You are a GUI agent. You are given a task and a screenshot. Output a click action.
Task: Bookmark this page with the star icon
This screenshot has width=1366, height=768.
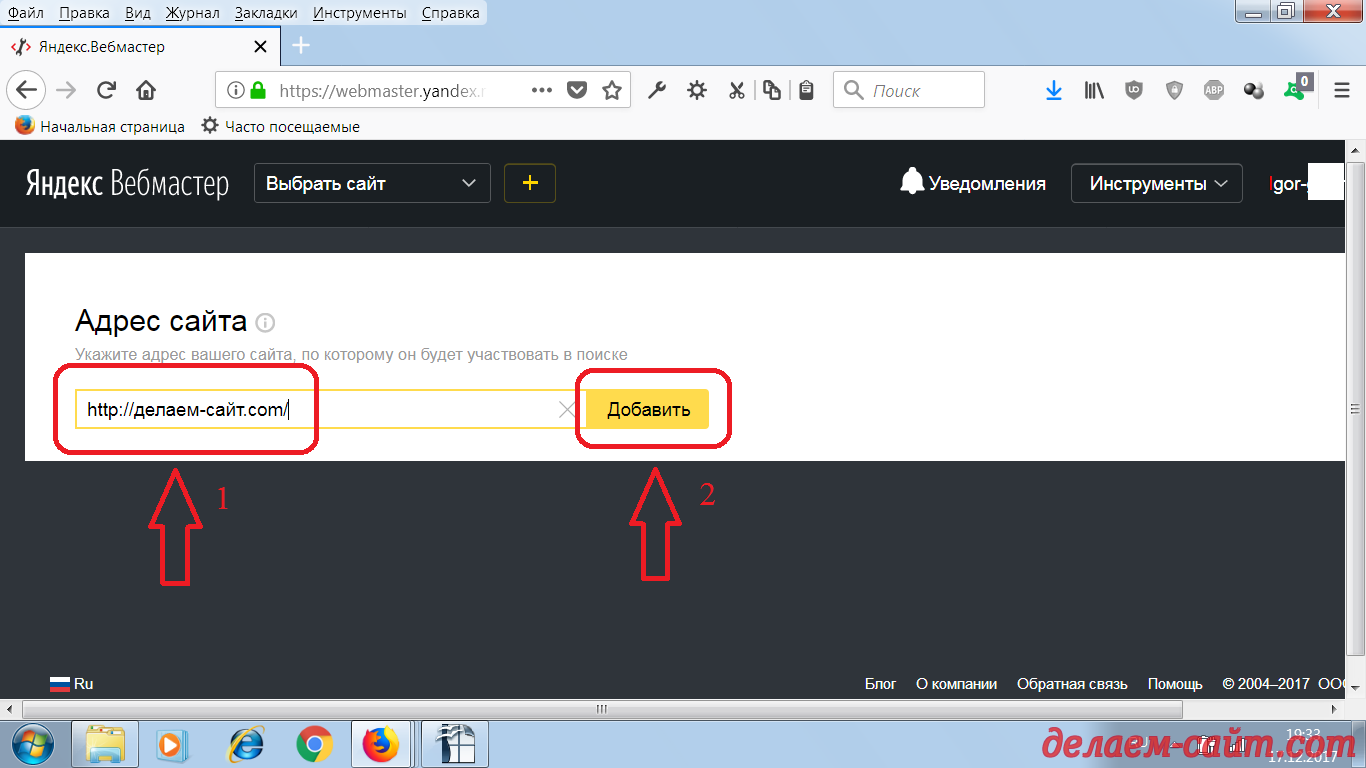pyautogui.click(x=612, y=90)
